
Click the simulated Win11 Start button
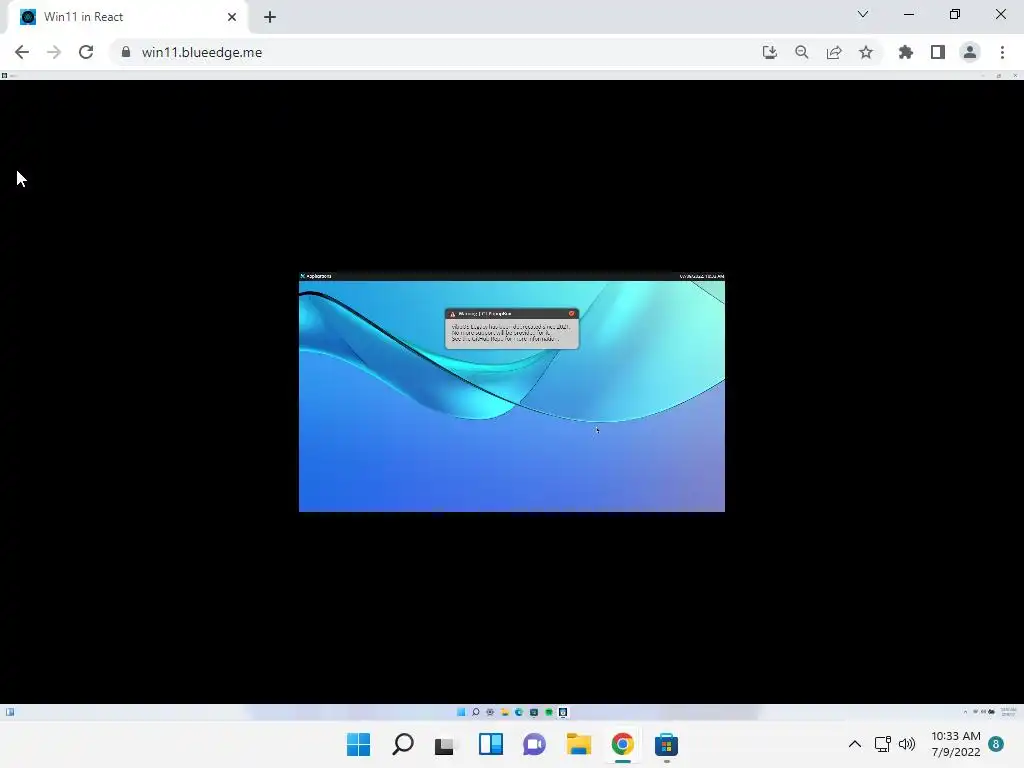click(461, 712)
